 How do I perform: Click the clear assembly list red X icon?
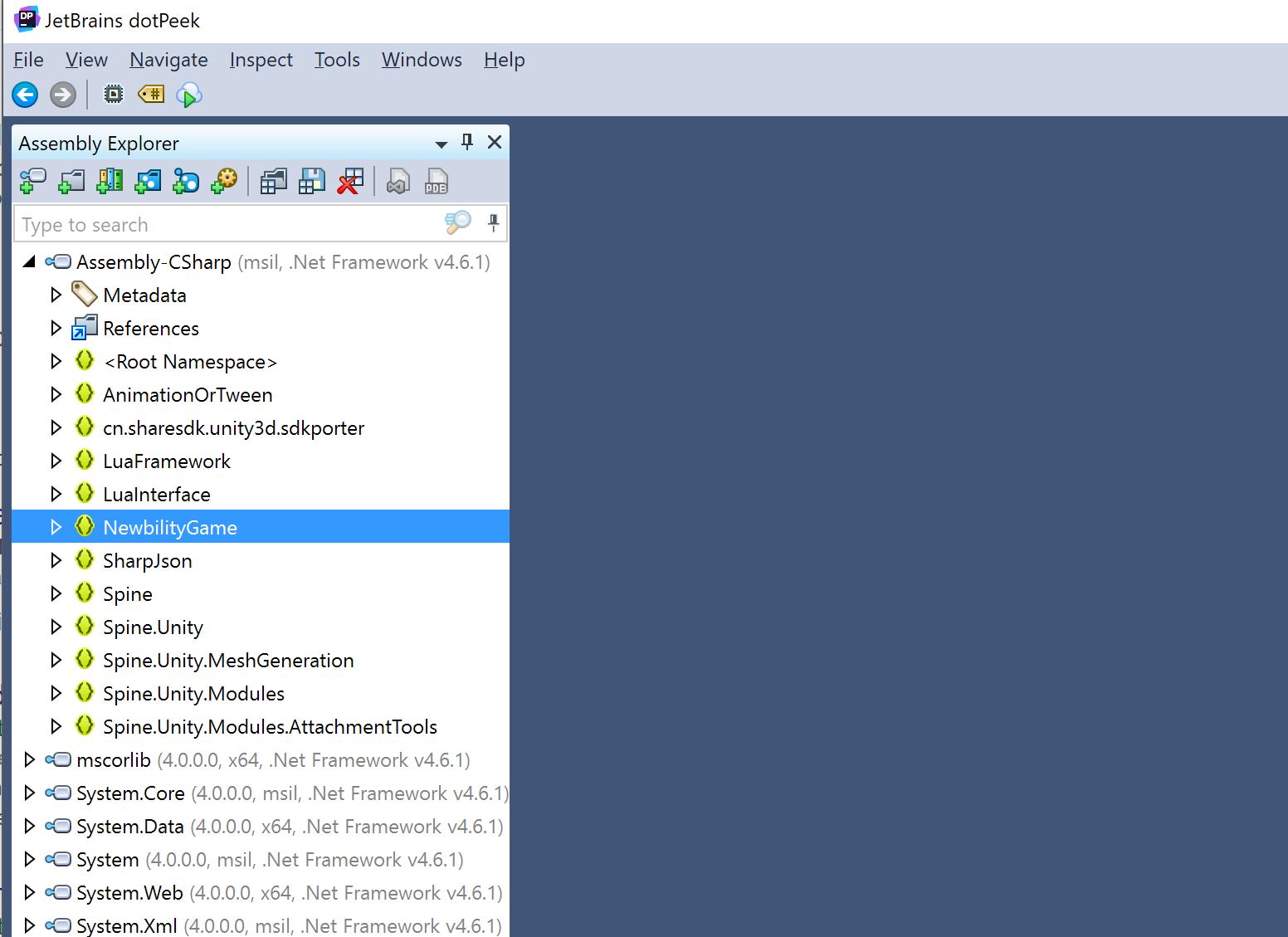coord(350,181)
